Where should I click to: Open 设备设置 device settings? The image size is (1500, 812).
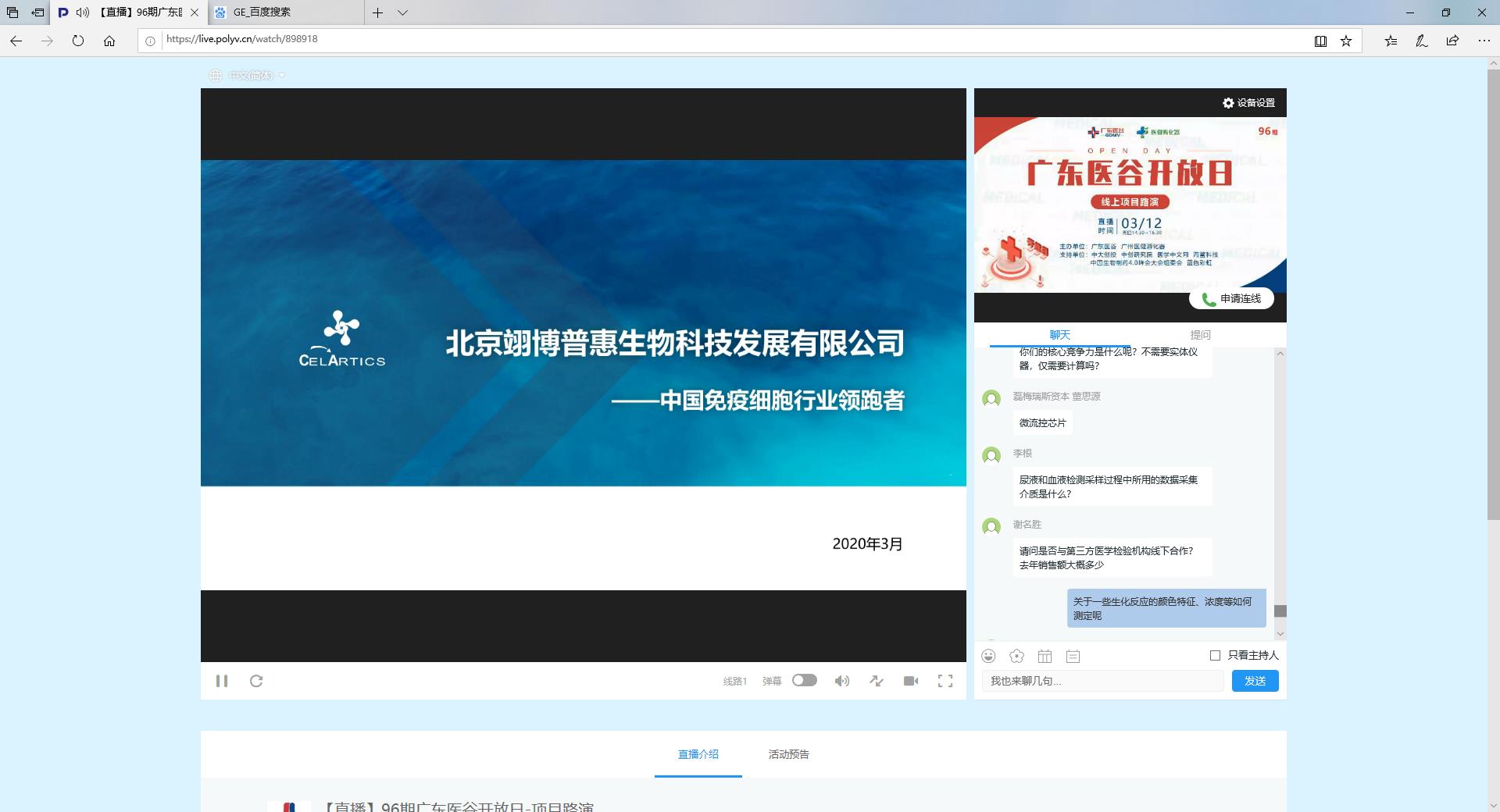(1248, 103)
